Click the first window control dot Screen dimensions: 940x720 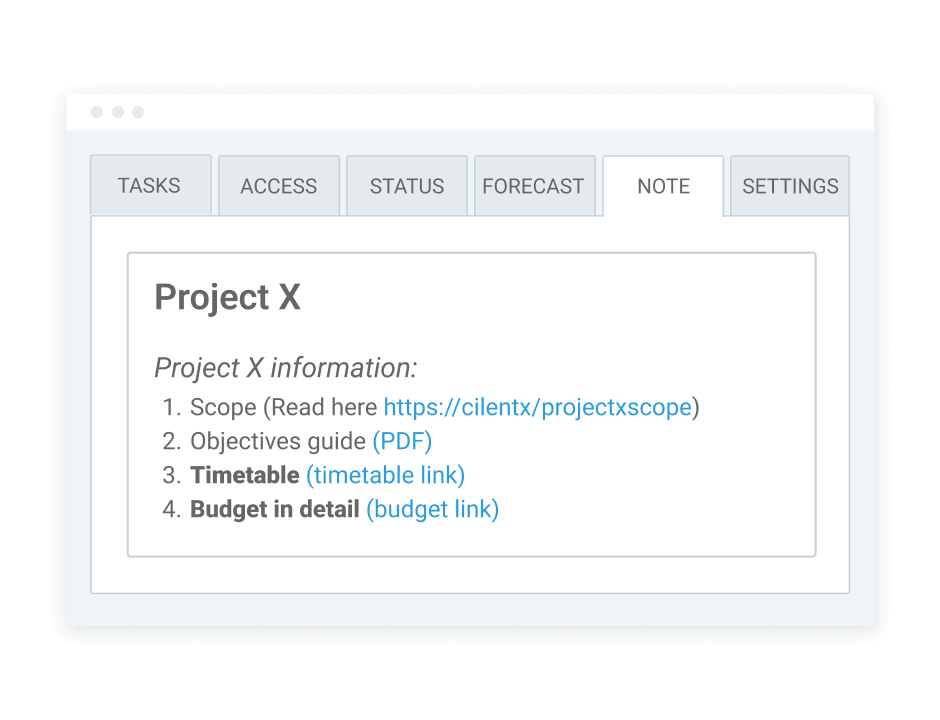click(97, 112)
